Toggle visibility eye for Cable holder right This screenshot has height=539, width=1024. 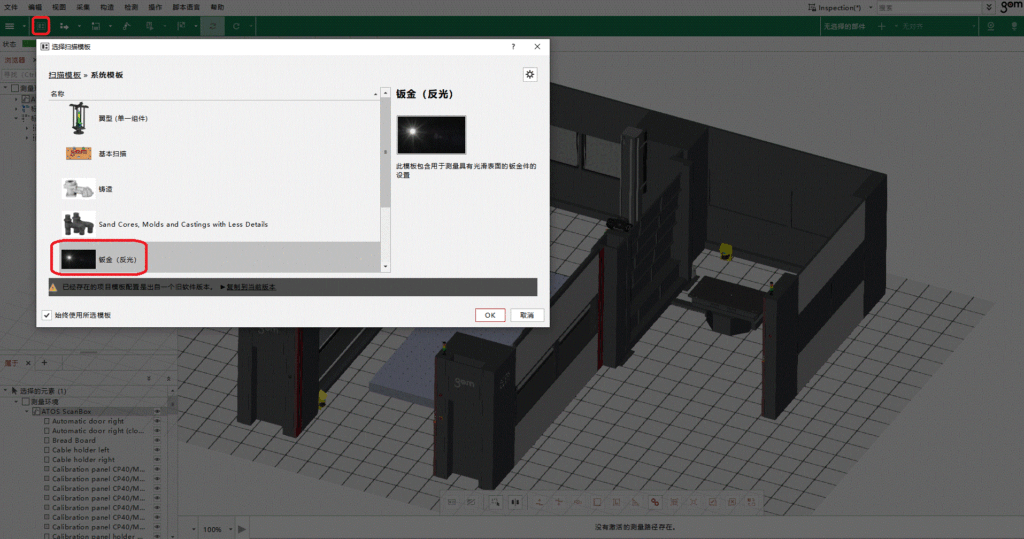(157, 459)
